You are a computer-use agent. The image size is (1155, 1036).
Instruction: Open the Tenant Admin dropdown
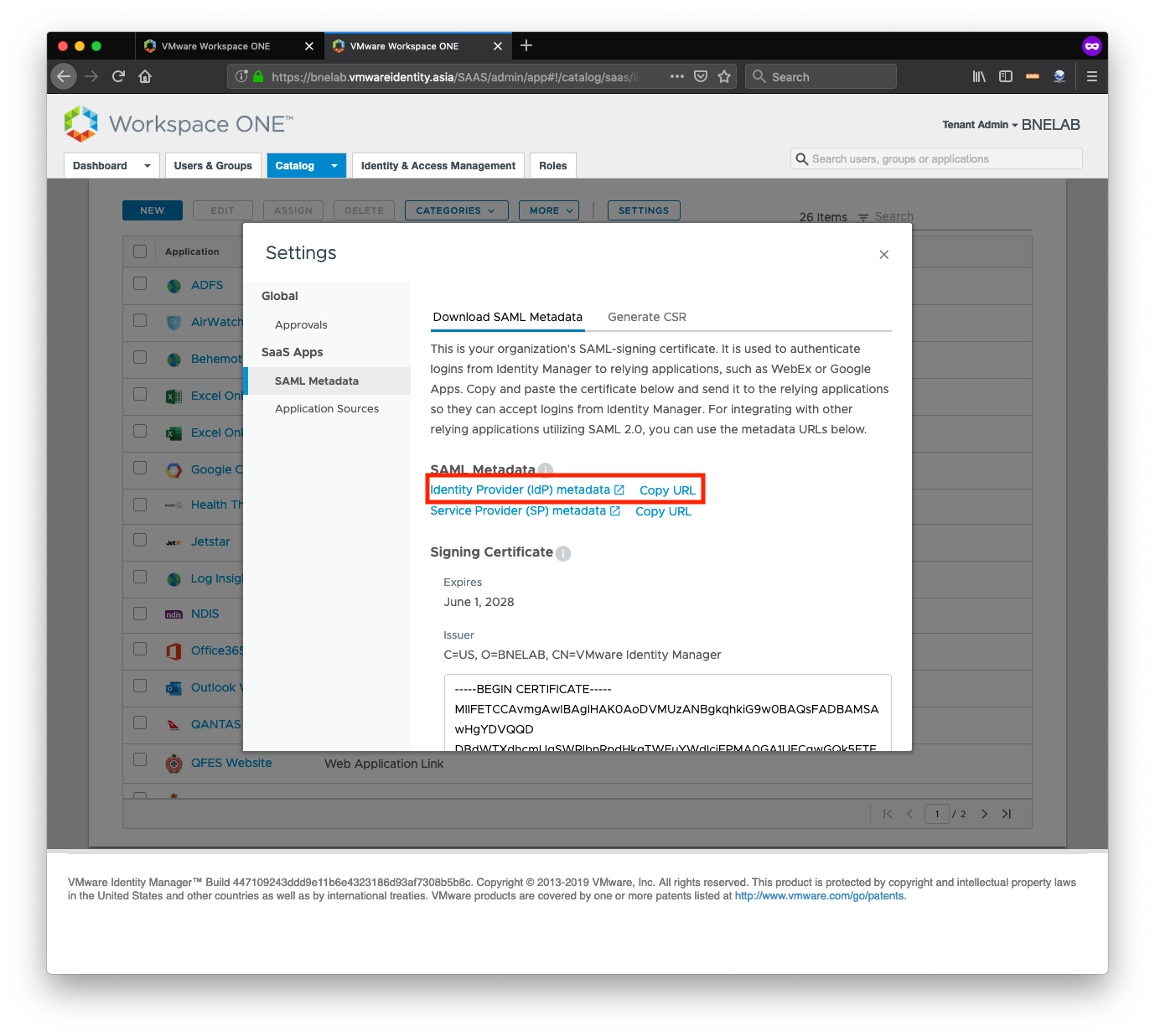click(980, 125)
